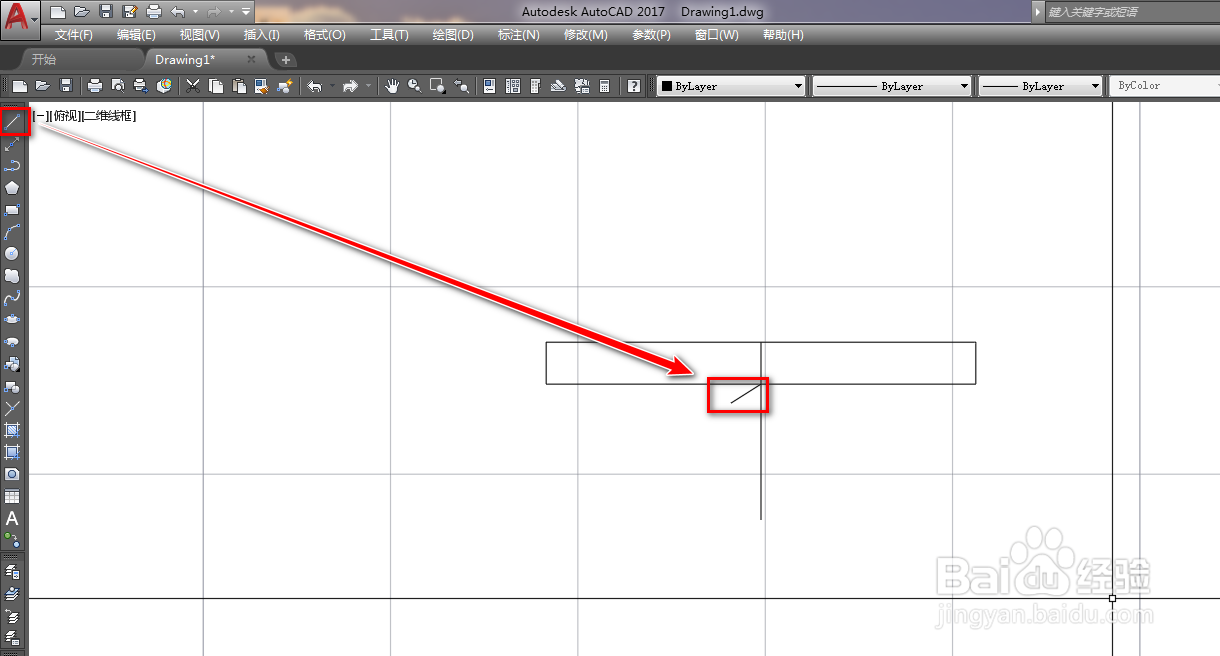
Task: Click the 俯视 view control label
Action: [x=64, y=116]
